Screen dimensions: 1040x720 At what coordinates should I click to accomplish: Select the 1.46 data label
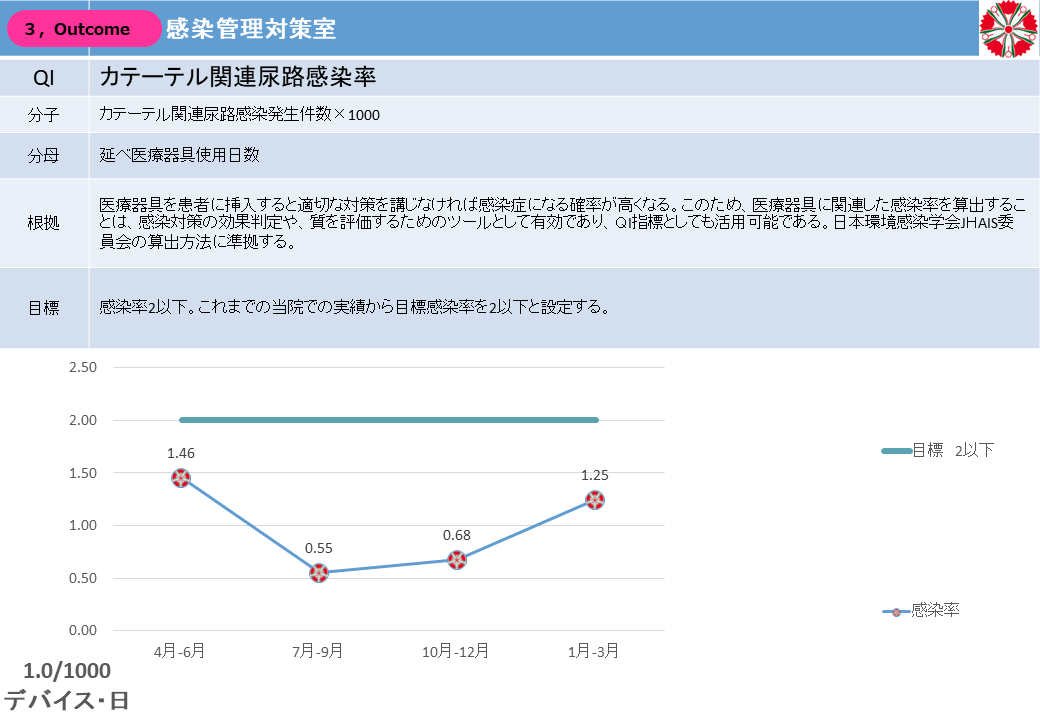pos(181,453)
